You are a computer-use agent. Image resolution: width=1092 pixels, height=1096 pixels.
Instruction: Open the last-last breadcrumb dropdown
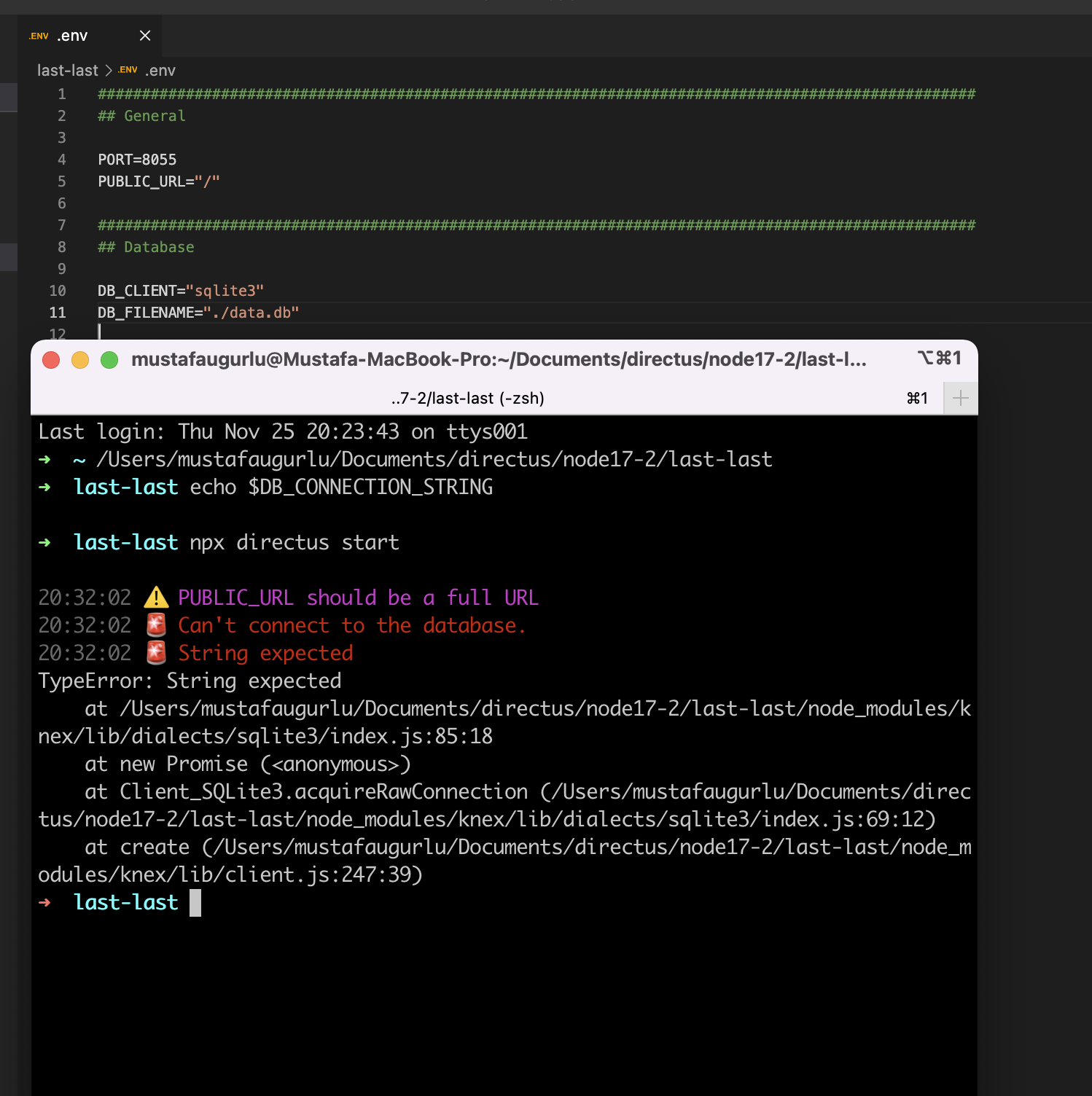(67, 69)
